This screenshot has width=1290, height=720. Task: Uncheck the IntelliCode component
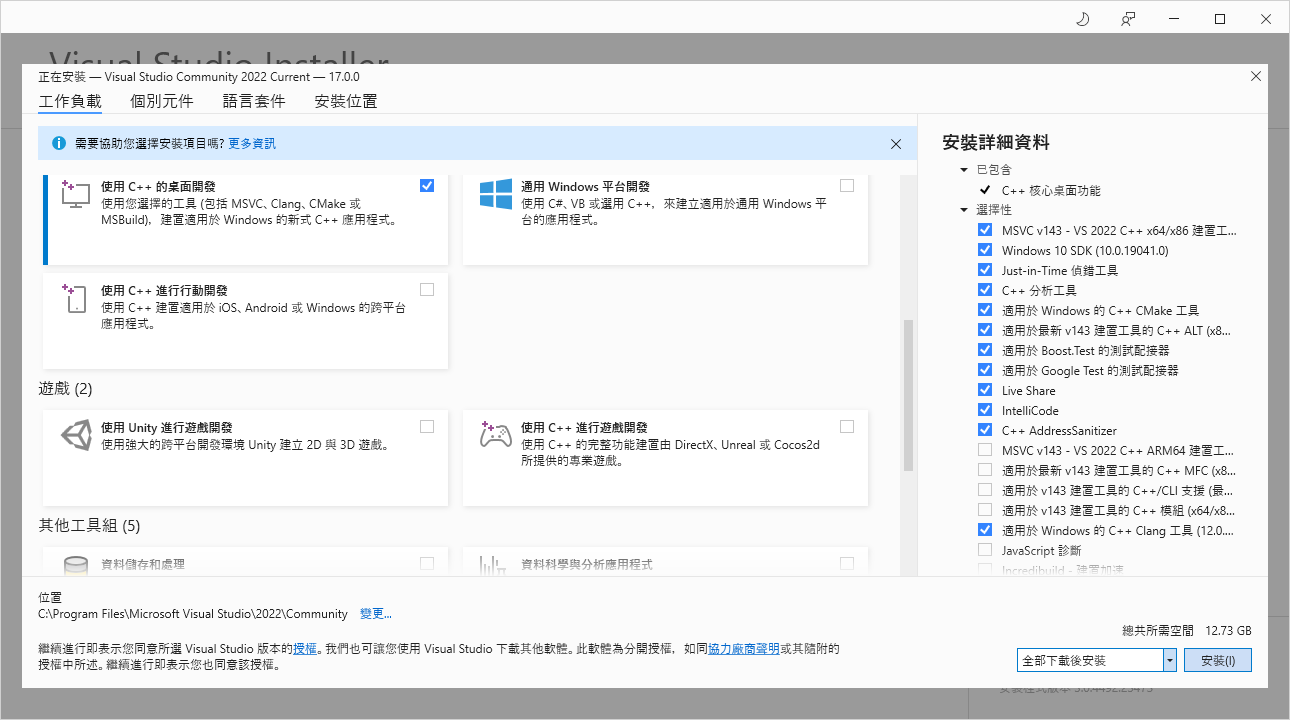click(985, 410)
